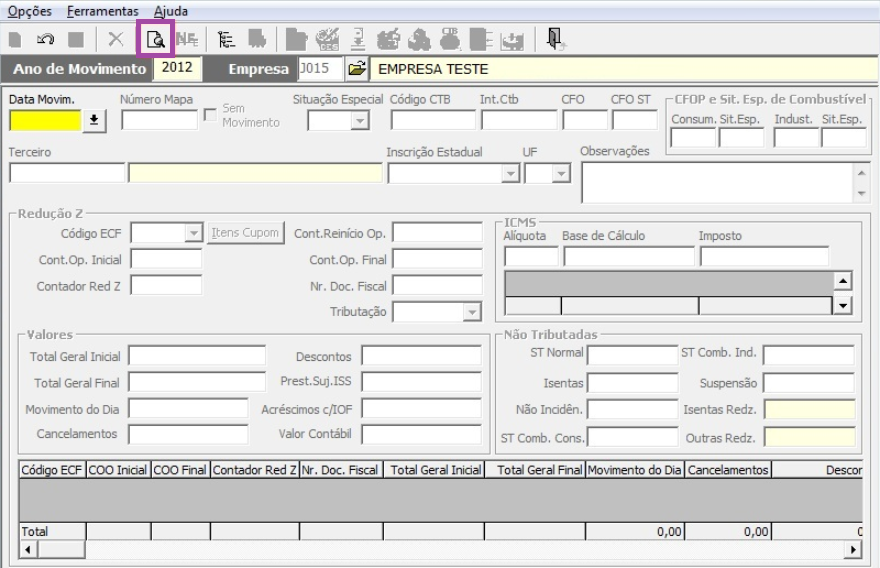Open the Empresa folder browse icon
The image size is (880, 568).
(x=355, y=70)
